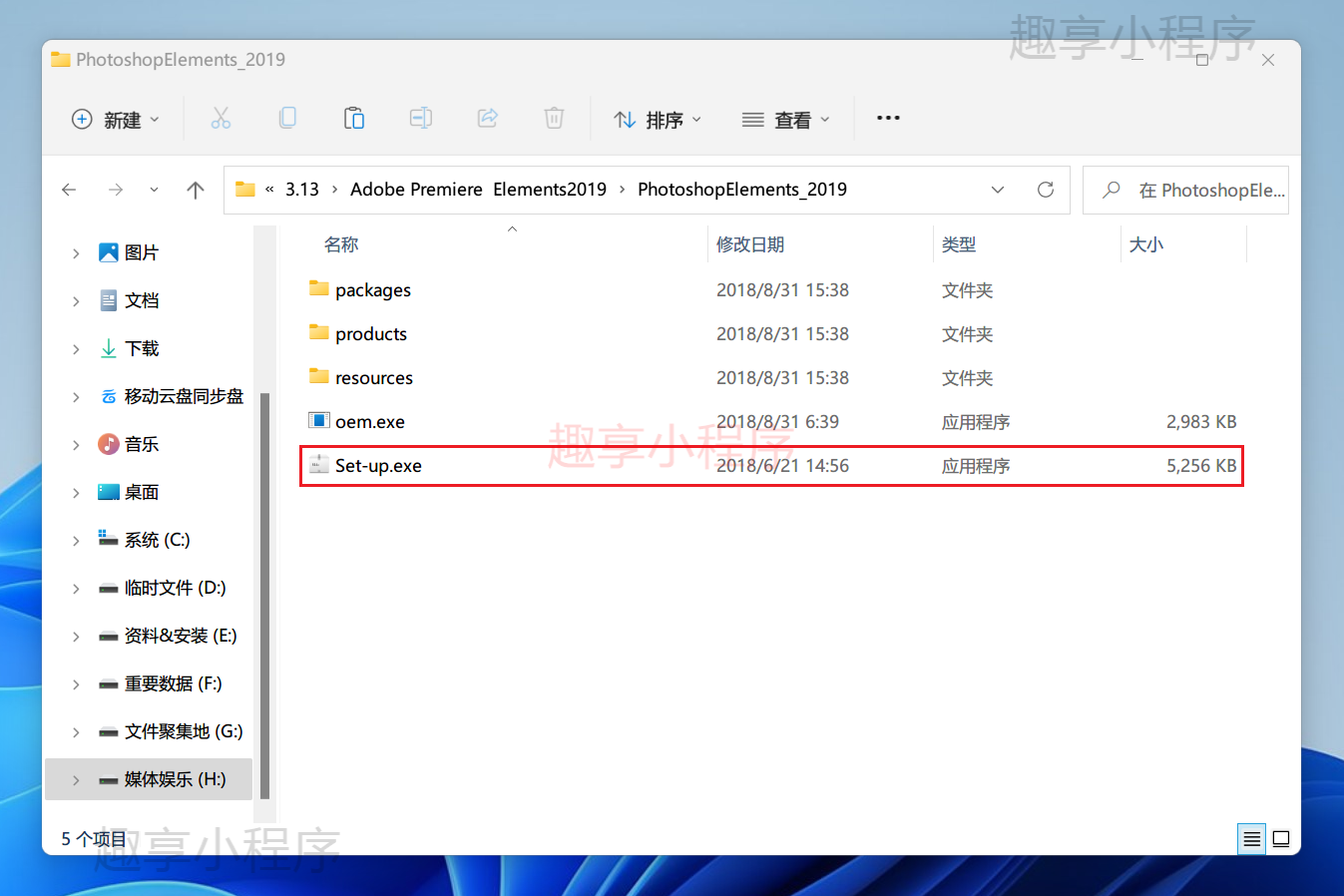Maximize the File Explorer window
1344x896 pixels.
pos(1202,60)
